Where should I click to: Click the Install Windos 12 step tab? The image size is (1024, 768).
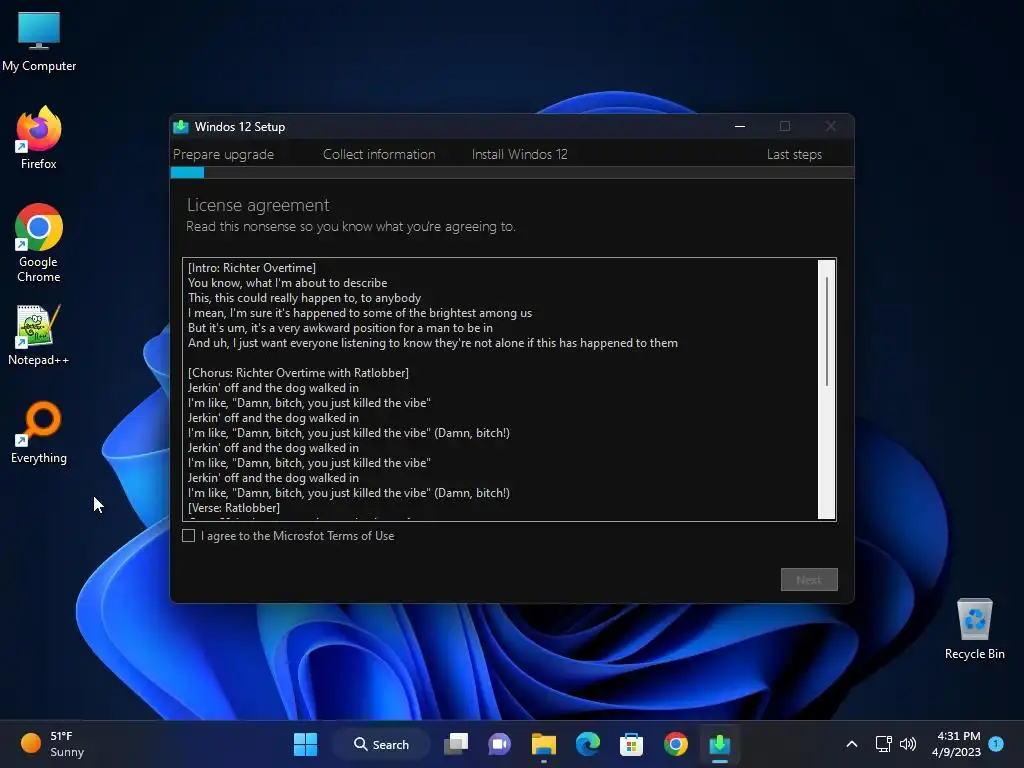click(x=520, y=154)
